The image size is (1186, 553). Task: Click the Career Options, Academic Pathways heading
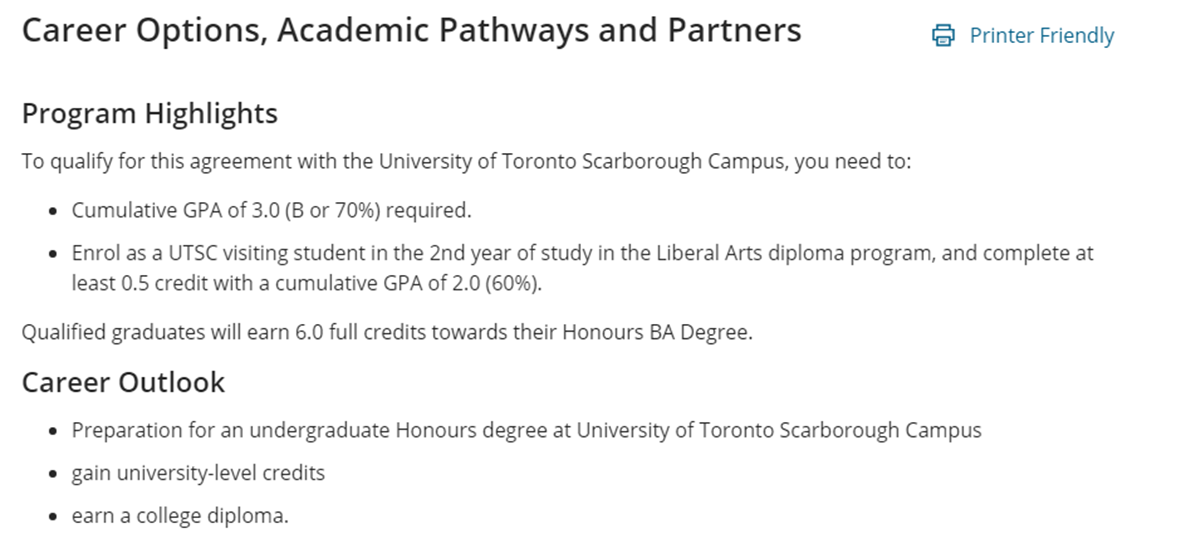[411, 31]
